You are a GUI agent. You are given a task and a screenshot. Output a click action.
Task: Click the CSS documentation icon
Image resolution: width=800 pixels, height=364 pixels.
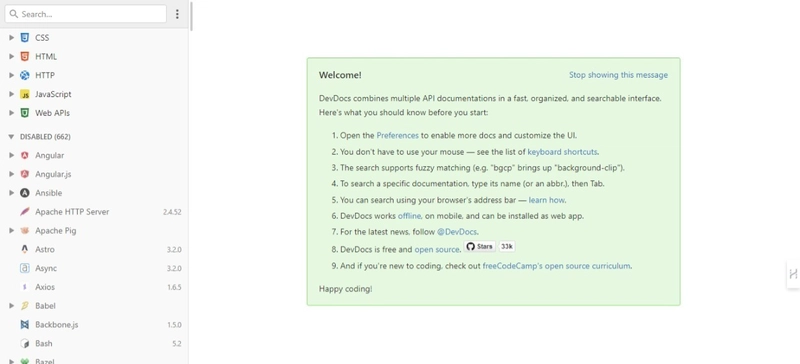tap(24, 38)
